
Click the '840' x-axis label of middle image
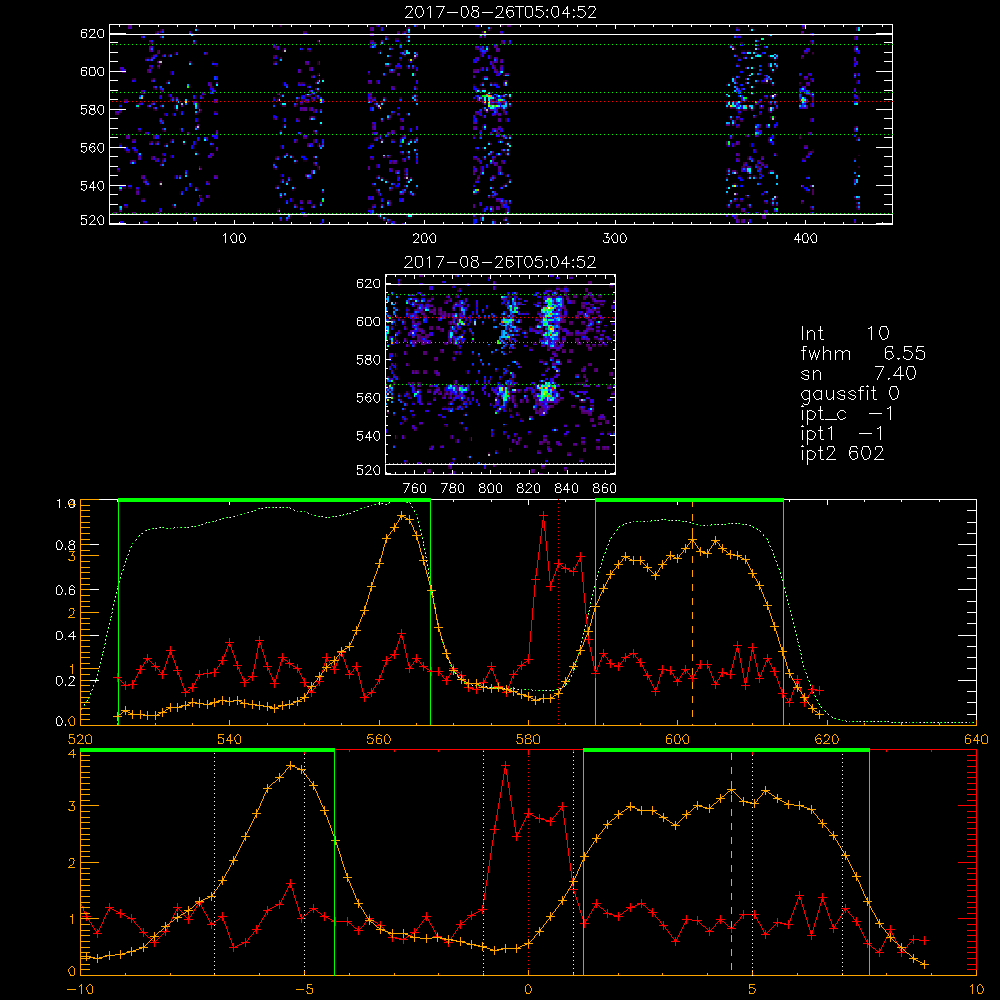(x=566, y=489)
